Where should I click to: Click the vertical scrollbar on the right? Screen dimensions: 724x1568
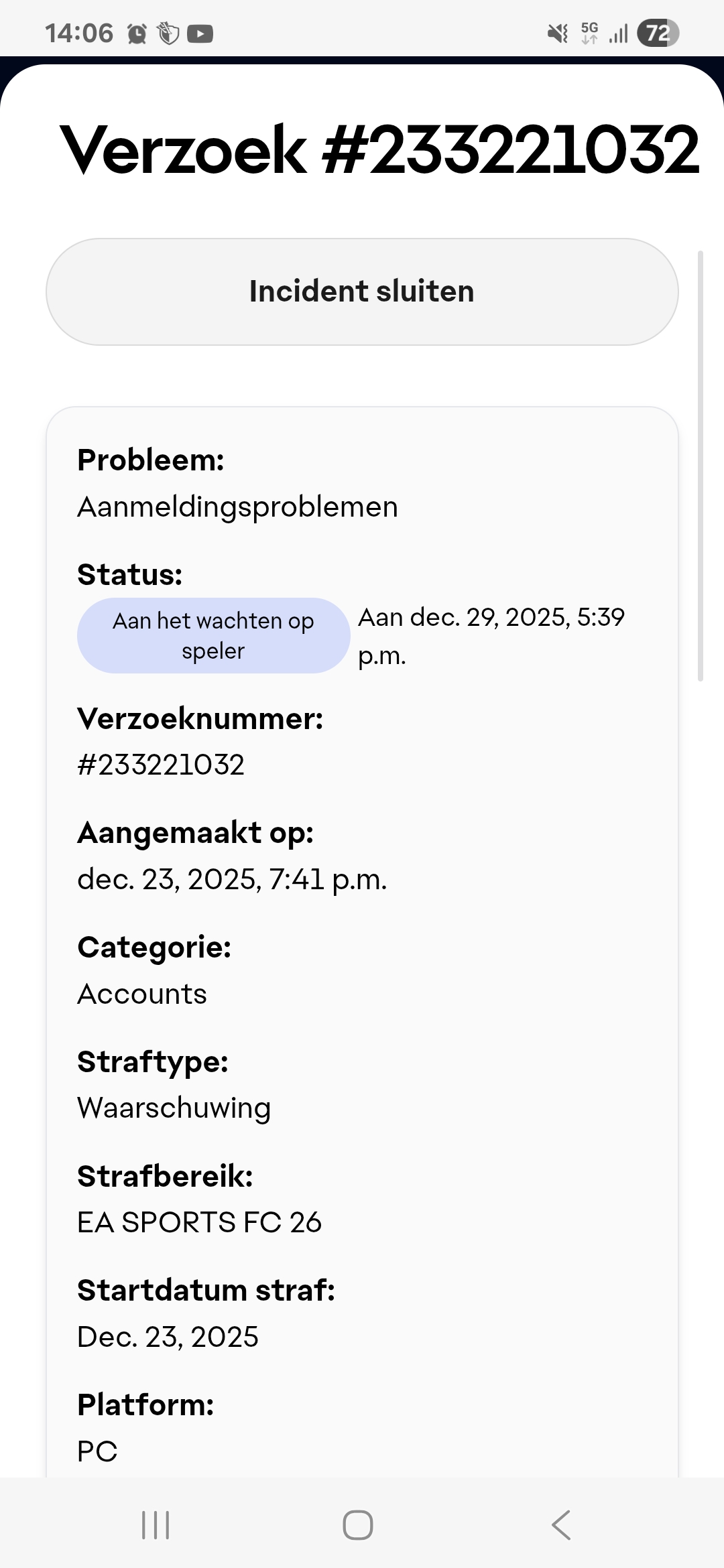coord(701,466)
